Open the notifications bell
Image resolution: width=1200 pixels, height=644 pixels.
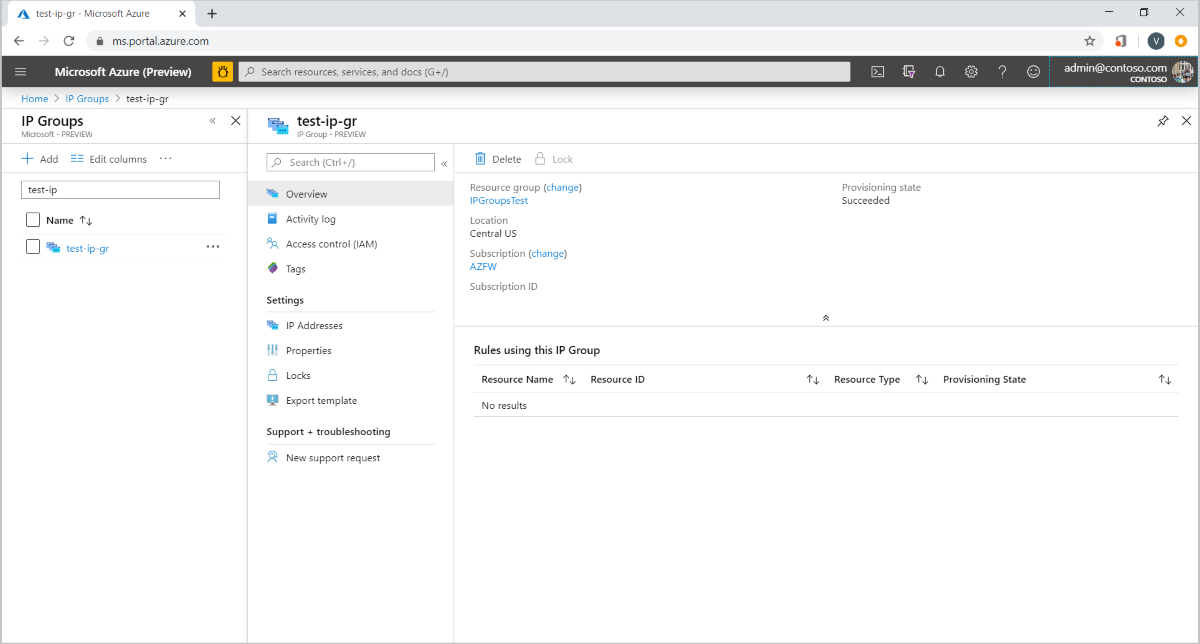(x=940, y=72)
